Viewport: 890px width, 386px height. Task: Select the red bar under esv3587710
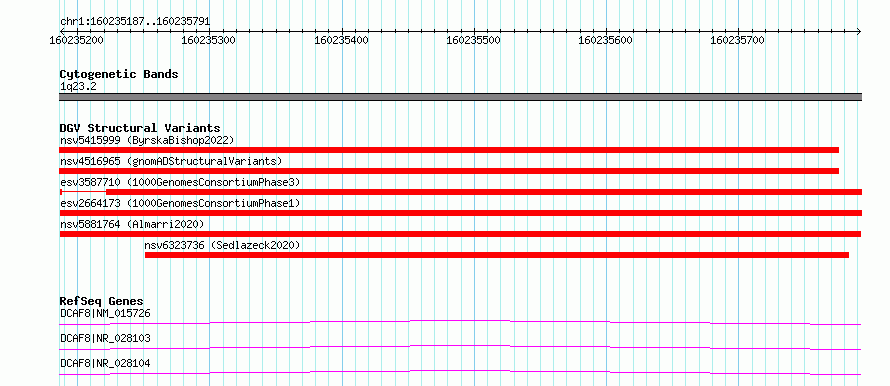pyautogui.click(x=461, y=192)
